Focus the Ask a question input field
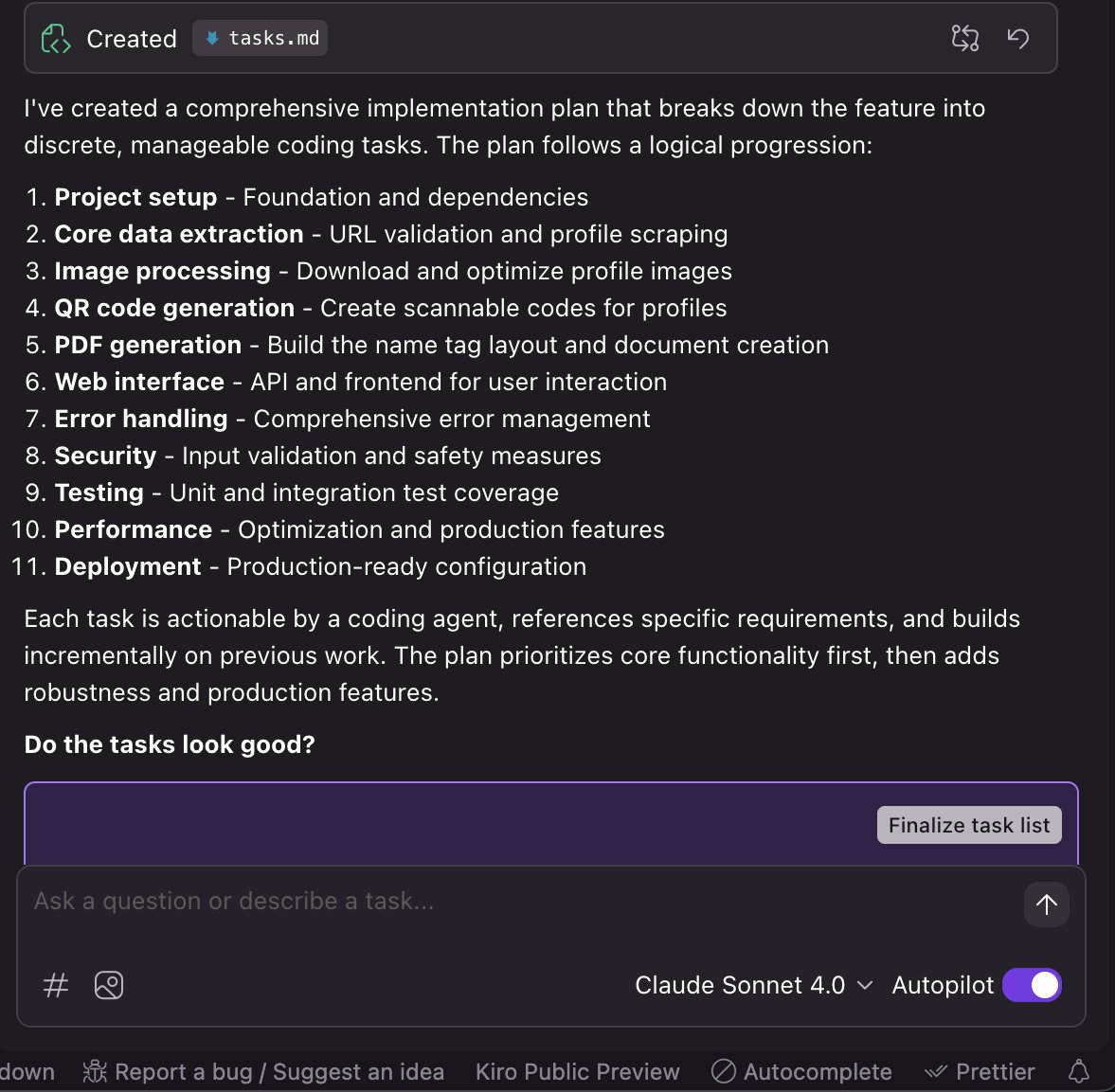 (521, 901)
